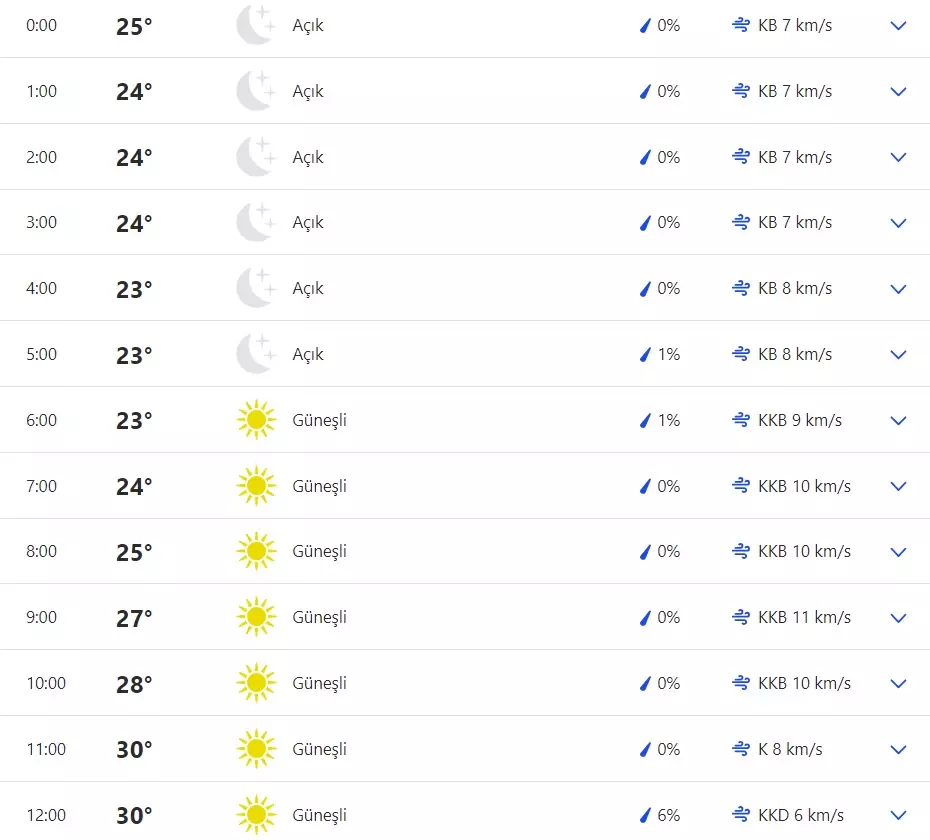Expand the 8:00 forecast row
The width and height of the screenshot is (930, 840).
(x=898, y=552)
